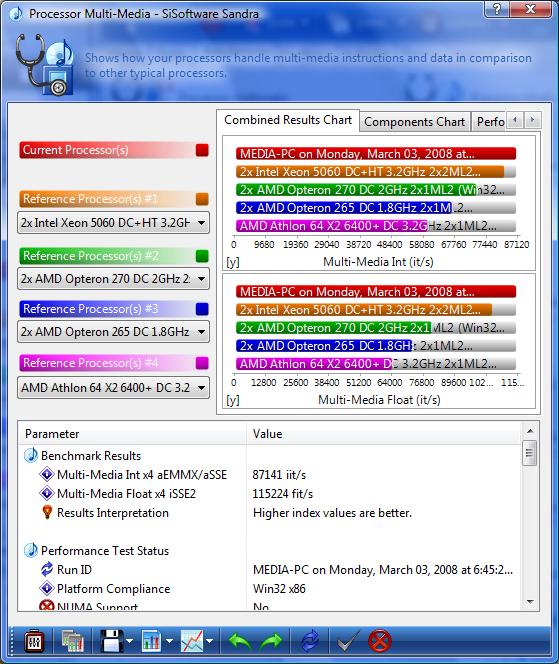This screenshot has width=559, height=664.
Task: Switch to the Components Chart tab
Action: point(415,122)
